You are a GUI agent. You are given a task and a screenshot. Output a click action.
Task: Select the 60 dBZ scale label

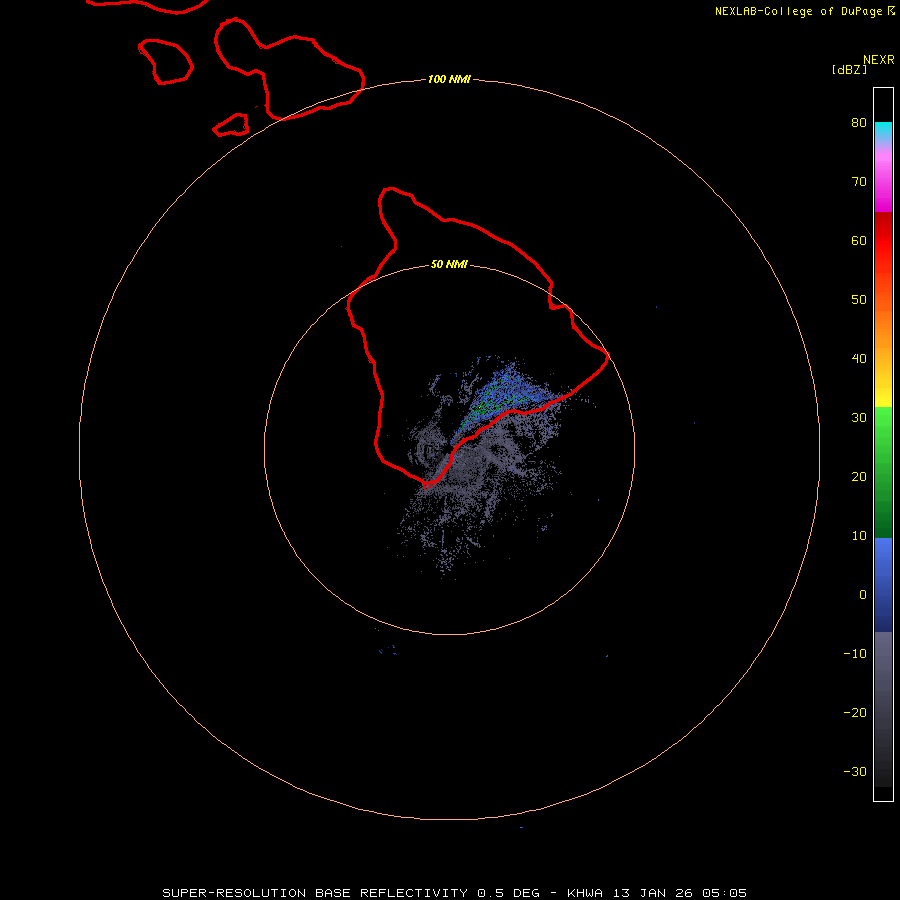point(859,240)
